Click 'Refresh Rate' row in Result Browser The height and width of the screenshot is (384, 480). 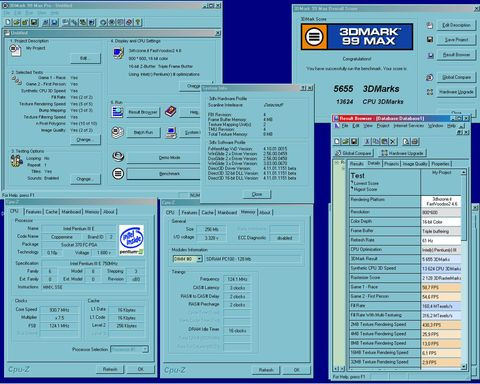[x=405, y=240]
